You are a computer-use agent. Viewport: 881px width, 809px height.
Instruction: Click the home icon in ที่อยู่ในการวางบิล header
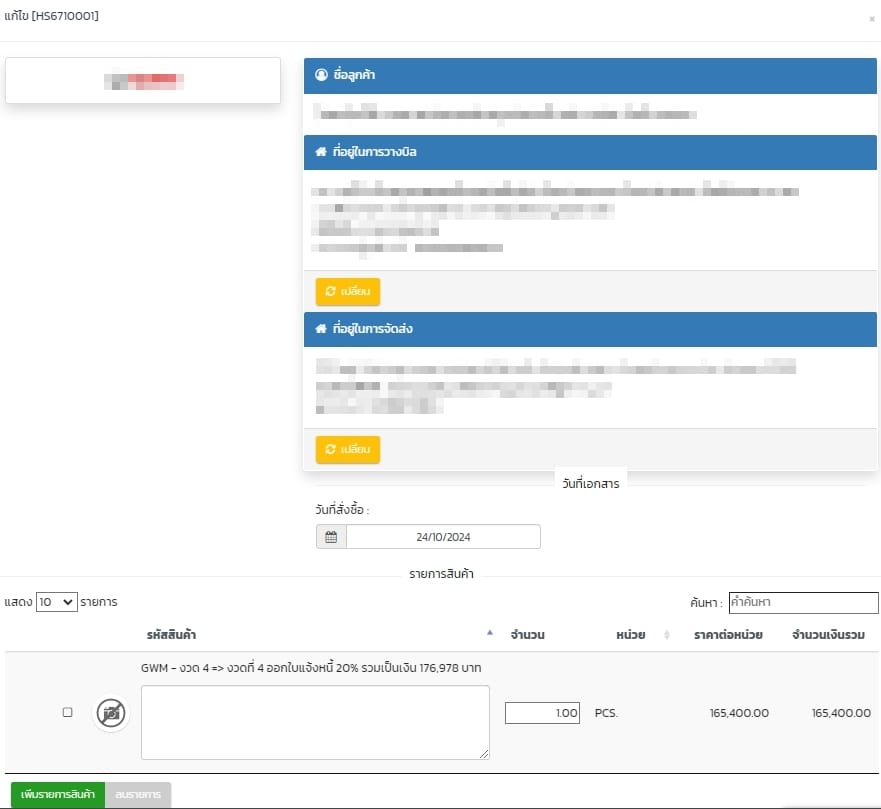pyautogui.click(x=321, y=152)
